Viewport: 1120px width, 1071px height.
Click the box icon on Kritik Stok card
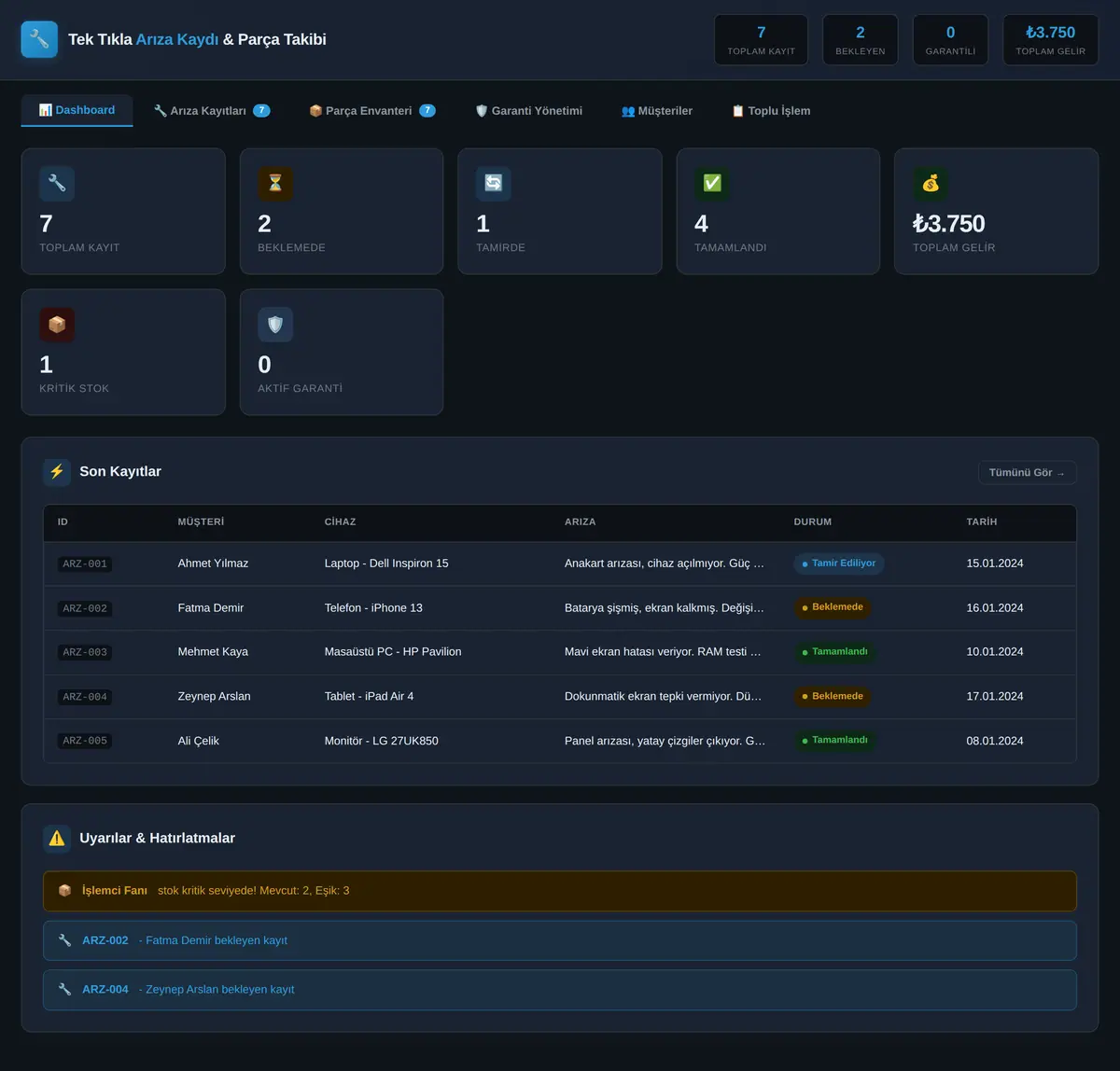coord(57,325)
